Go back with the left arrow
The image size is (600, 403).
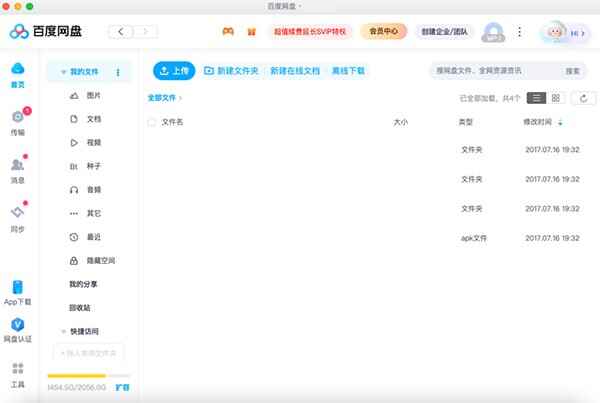tap(121, 32)
